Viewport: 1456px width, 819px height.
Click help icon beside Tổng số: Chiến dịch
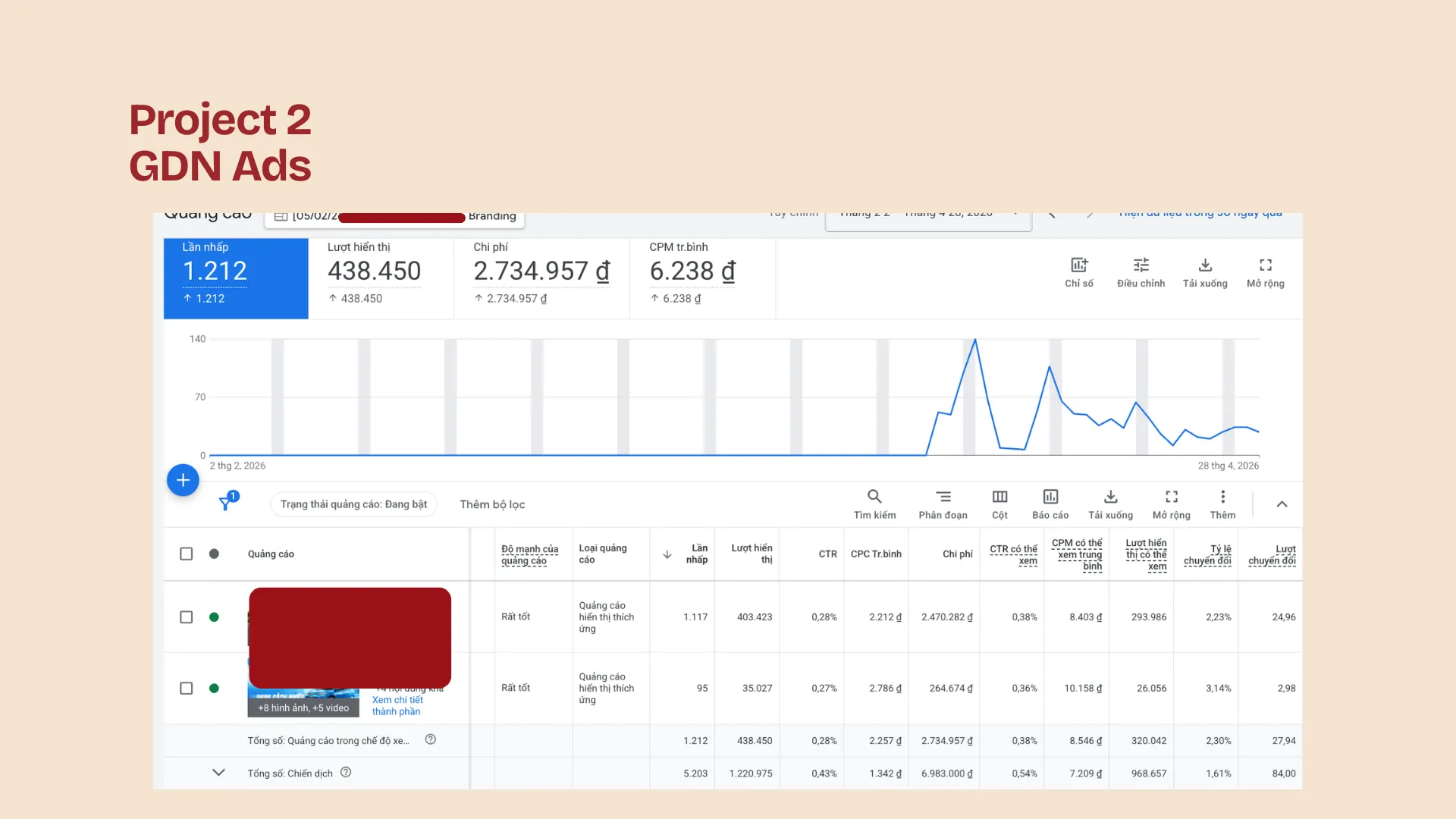(346, 772)
